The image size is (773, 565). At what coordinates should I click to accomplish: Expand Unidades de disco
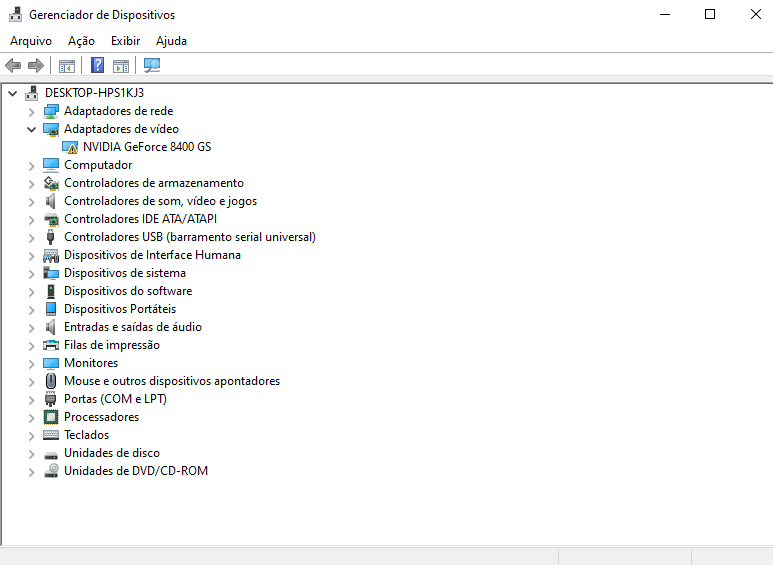point(32,454)
